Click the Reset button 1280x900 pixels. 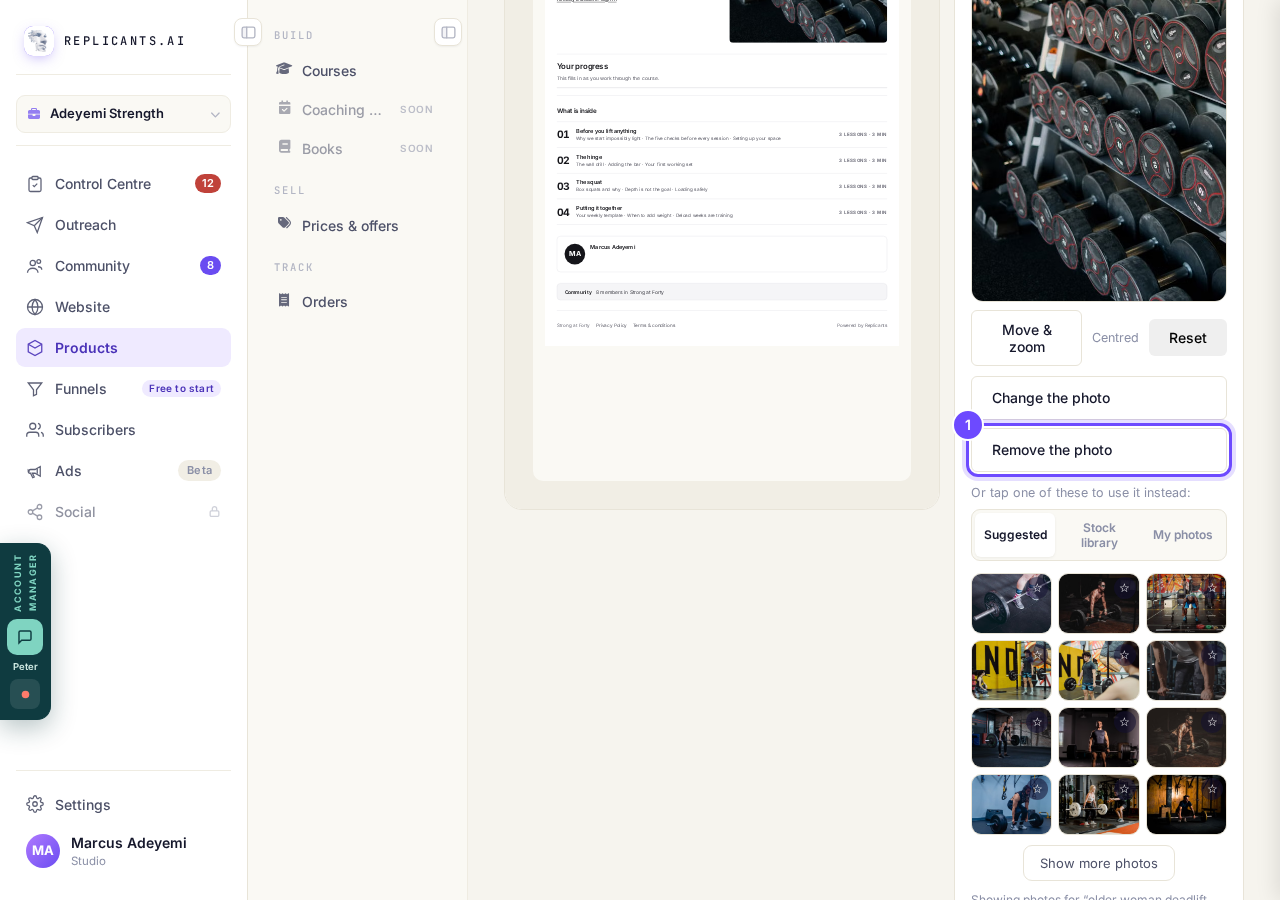[1187, 338]
